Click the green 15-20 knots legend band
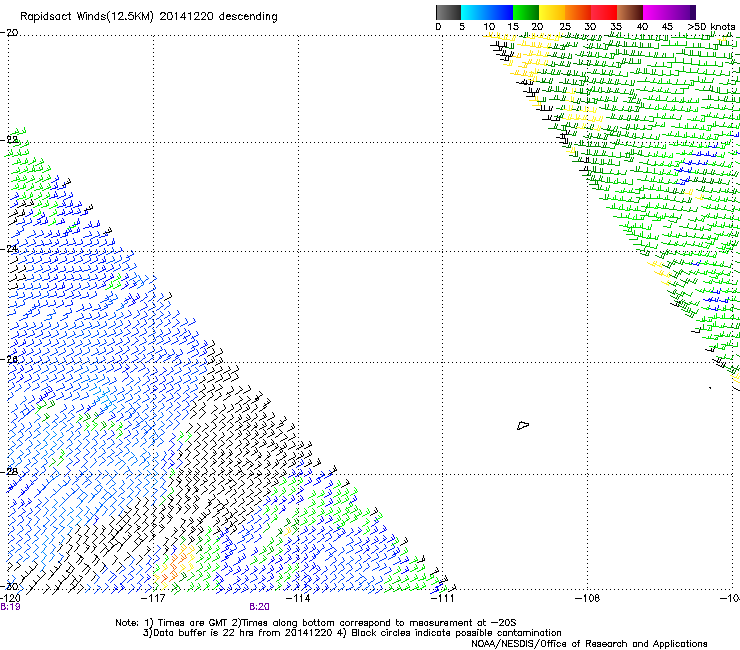 point(526,12)
